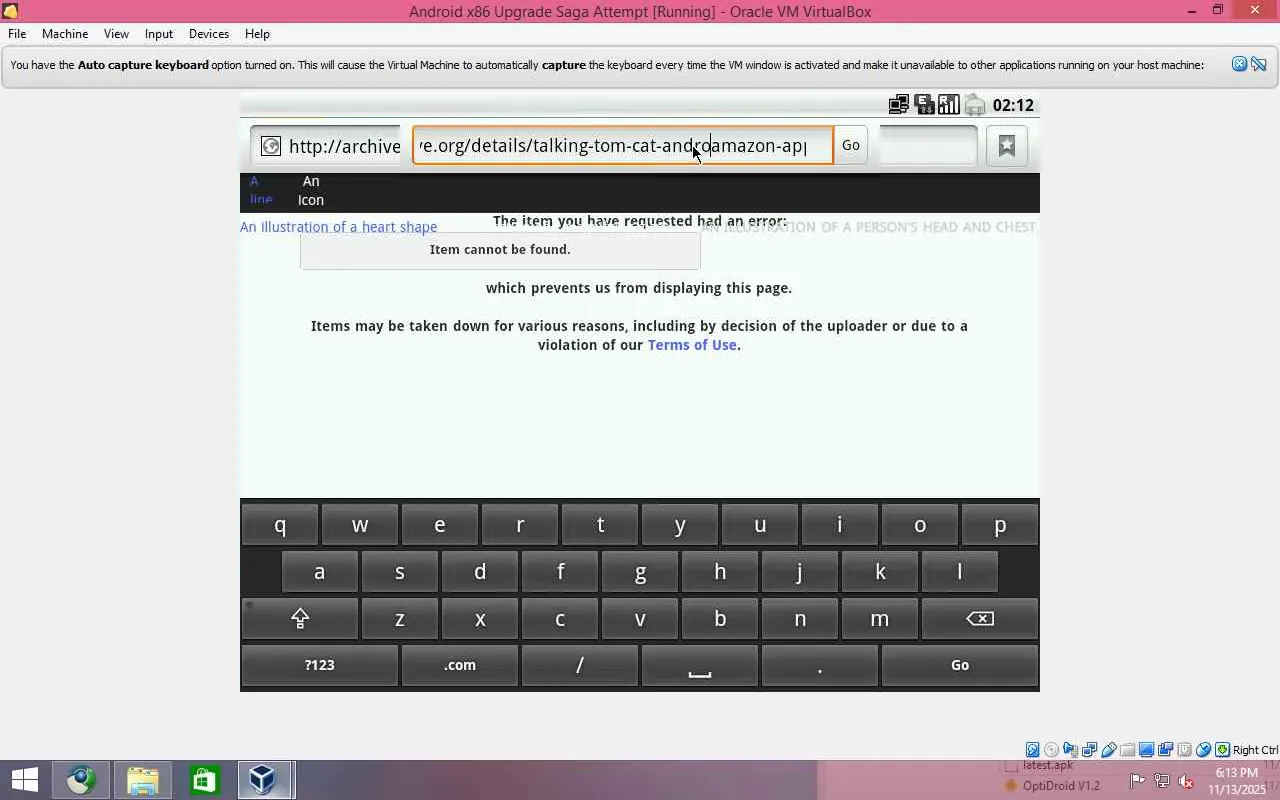
Task: Tap the slash key on the keyboard
Action: tap(580, 665)
